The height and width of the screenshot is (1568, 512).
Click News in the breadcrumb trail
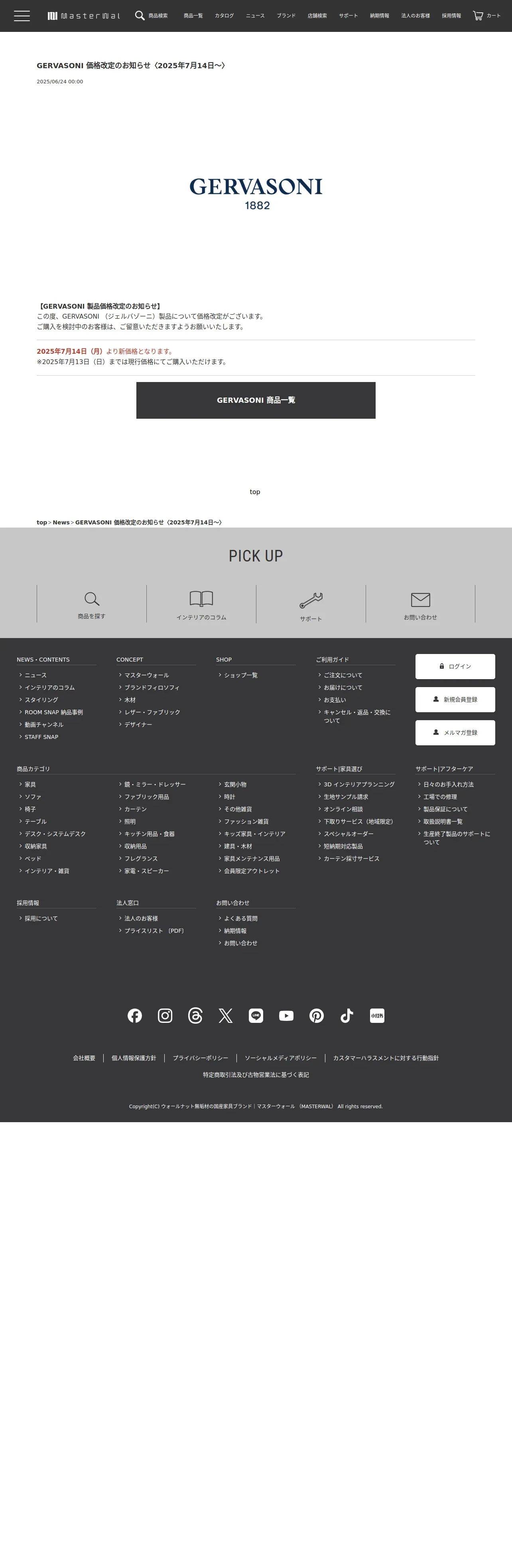tap(61, 522)
